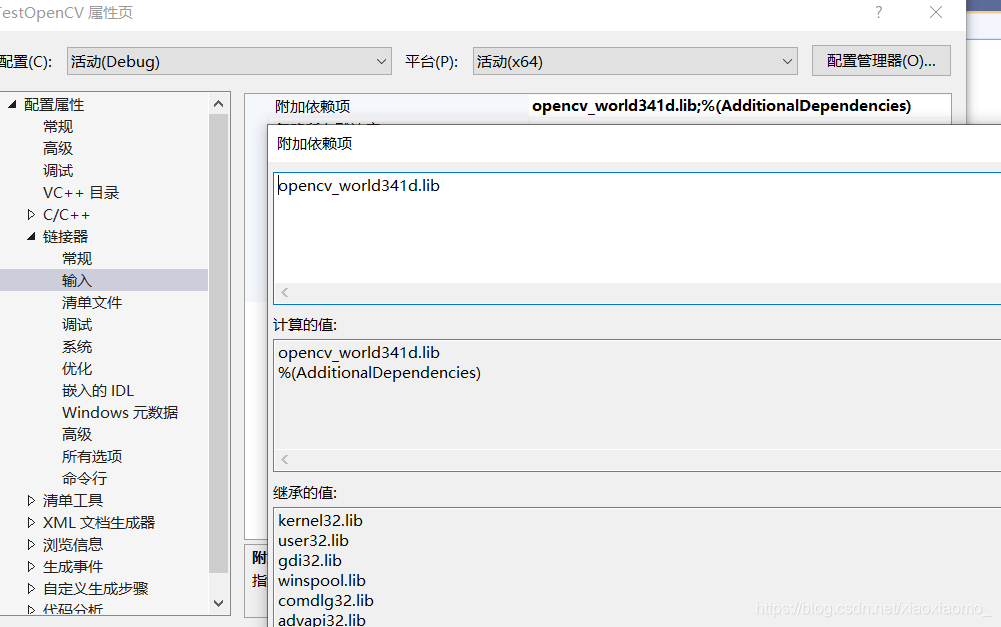The width and height of the screenshot is (1001, 627).
Task: Click winspool.lib in inherited values
Action: point(322,580)
